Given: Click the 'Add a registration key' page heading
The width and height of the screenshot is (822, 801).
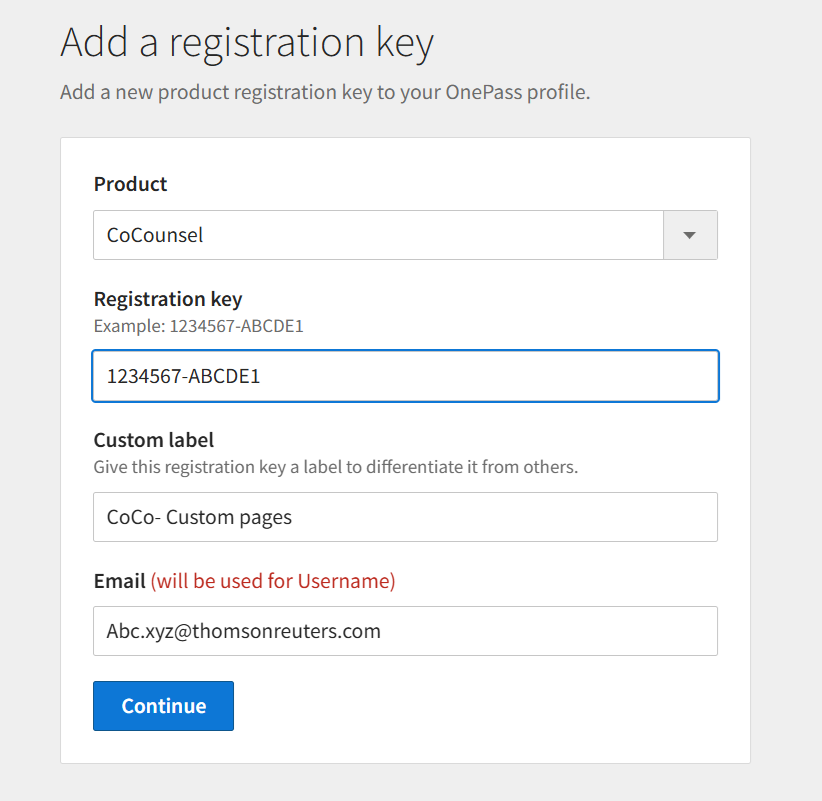Looking at the screenshot, I should [247, 44].
